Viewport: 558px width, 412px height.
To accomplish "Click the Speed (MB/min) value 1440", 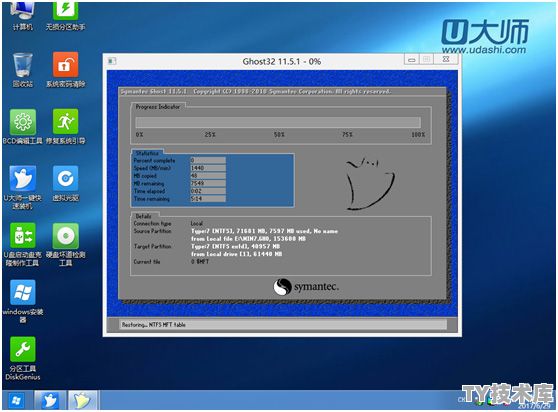I will point(208,168).
